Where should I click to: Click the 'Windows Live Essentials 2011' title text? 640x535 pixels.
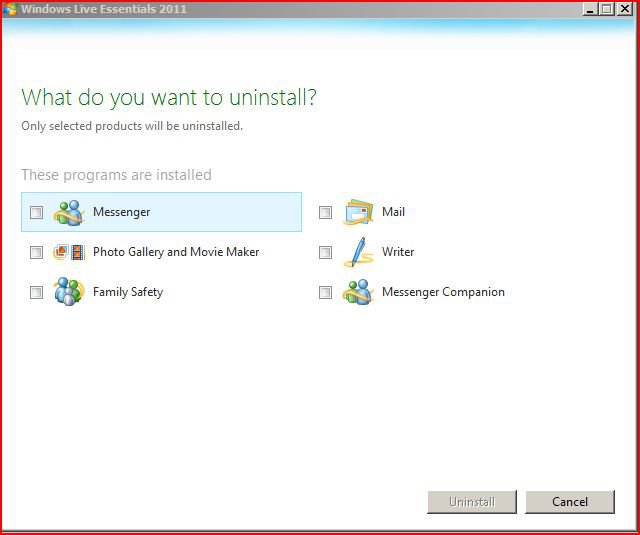point(104,9)
